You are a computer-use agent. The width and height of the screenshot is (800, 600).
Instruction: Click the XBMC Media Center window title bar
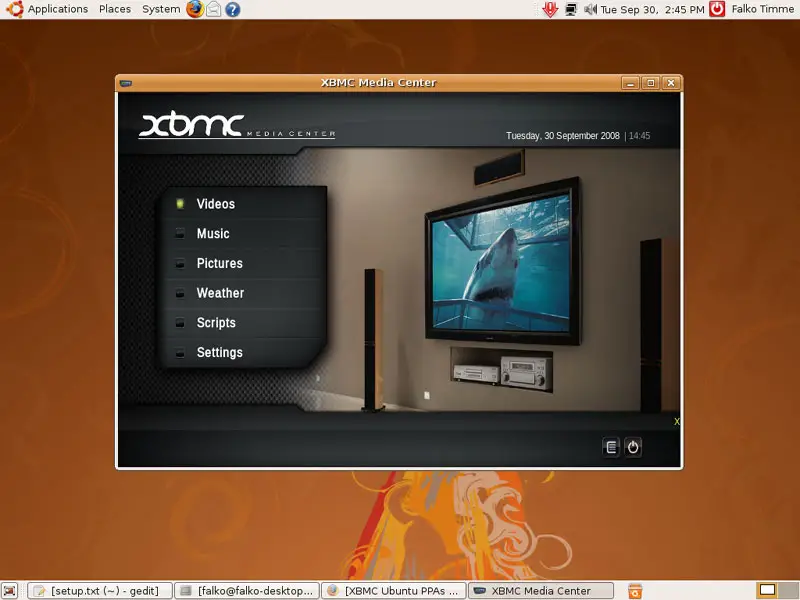pos(379,83)
